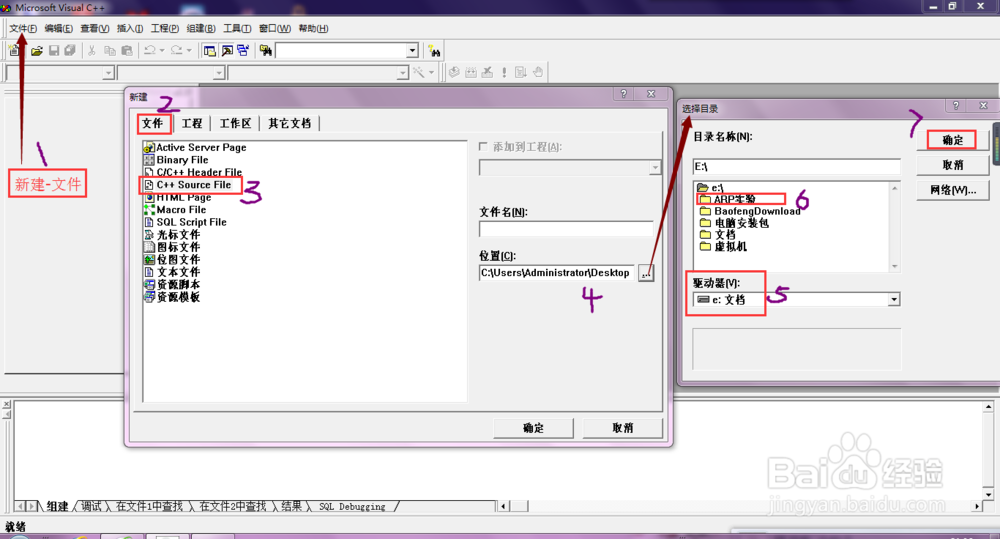This screenshot has height=539, width=1000.
Task: Click the Redo arrow icon
Action: click(x=177, y=50)
